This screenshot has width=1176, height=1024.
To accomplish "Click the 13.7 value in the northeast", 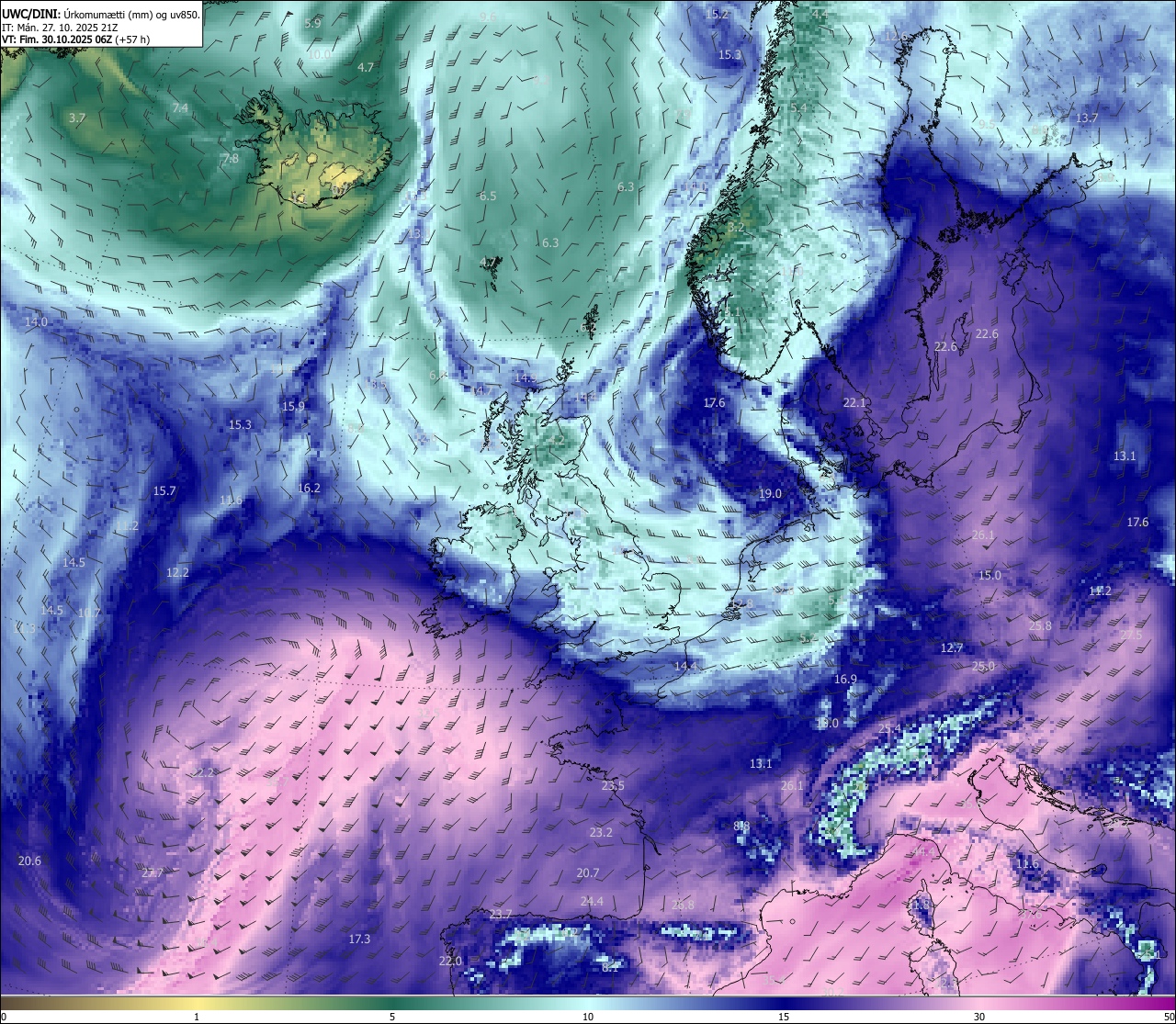I will [1087, 118].
